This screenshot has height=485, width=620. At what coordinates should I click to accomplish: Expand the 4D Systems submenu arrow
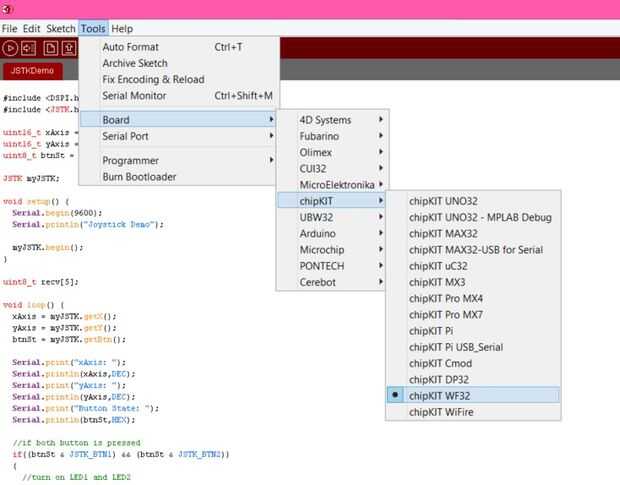381,119
